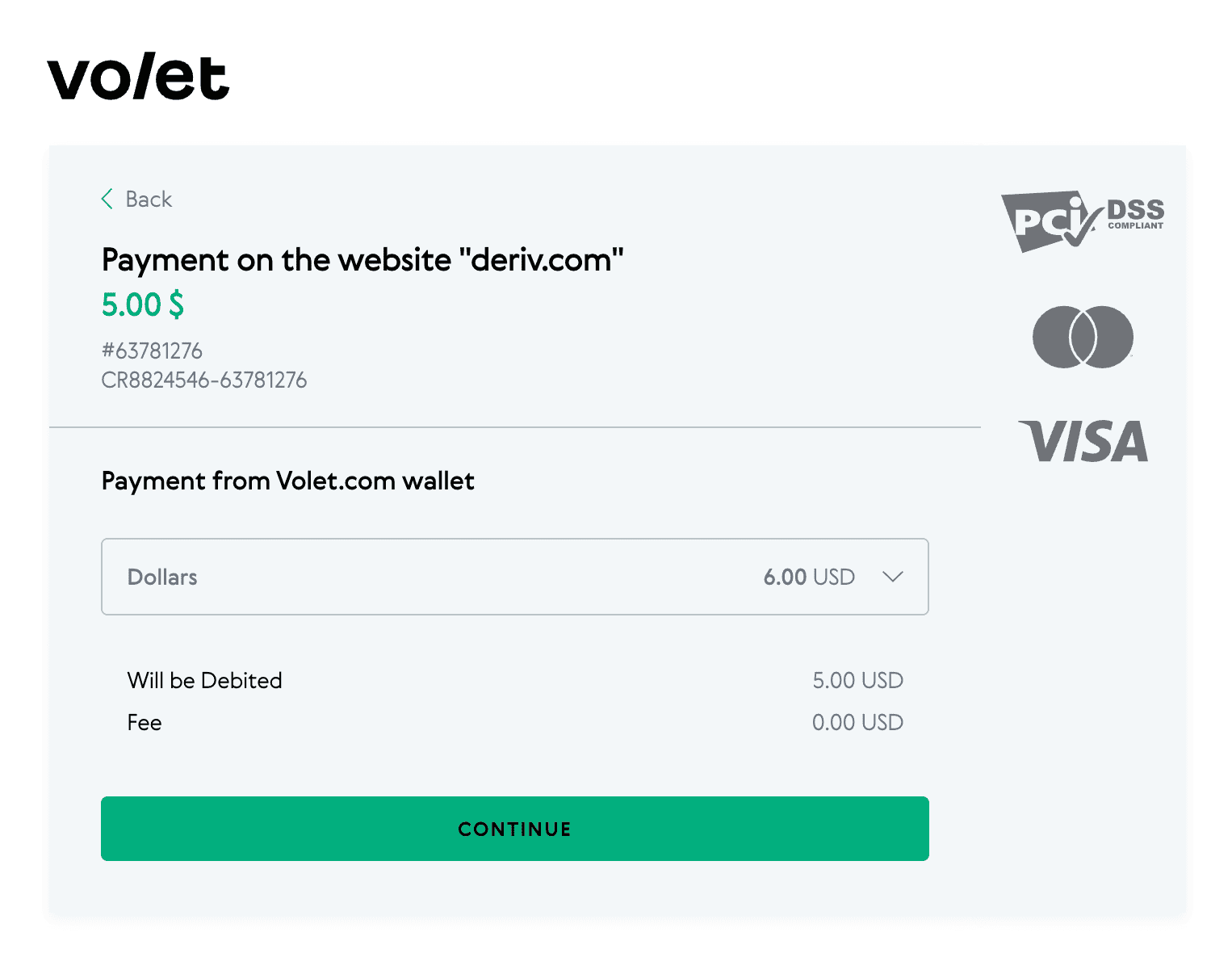Click the Fee value 0.00 USD
Screen dimensions: 1232x966
[x=858, y=722]
